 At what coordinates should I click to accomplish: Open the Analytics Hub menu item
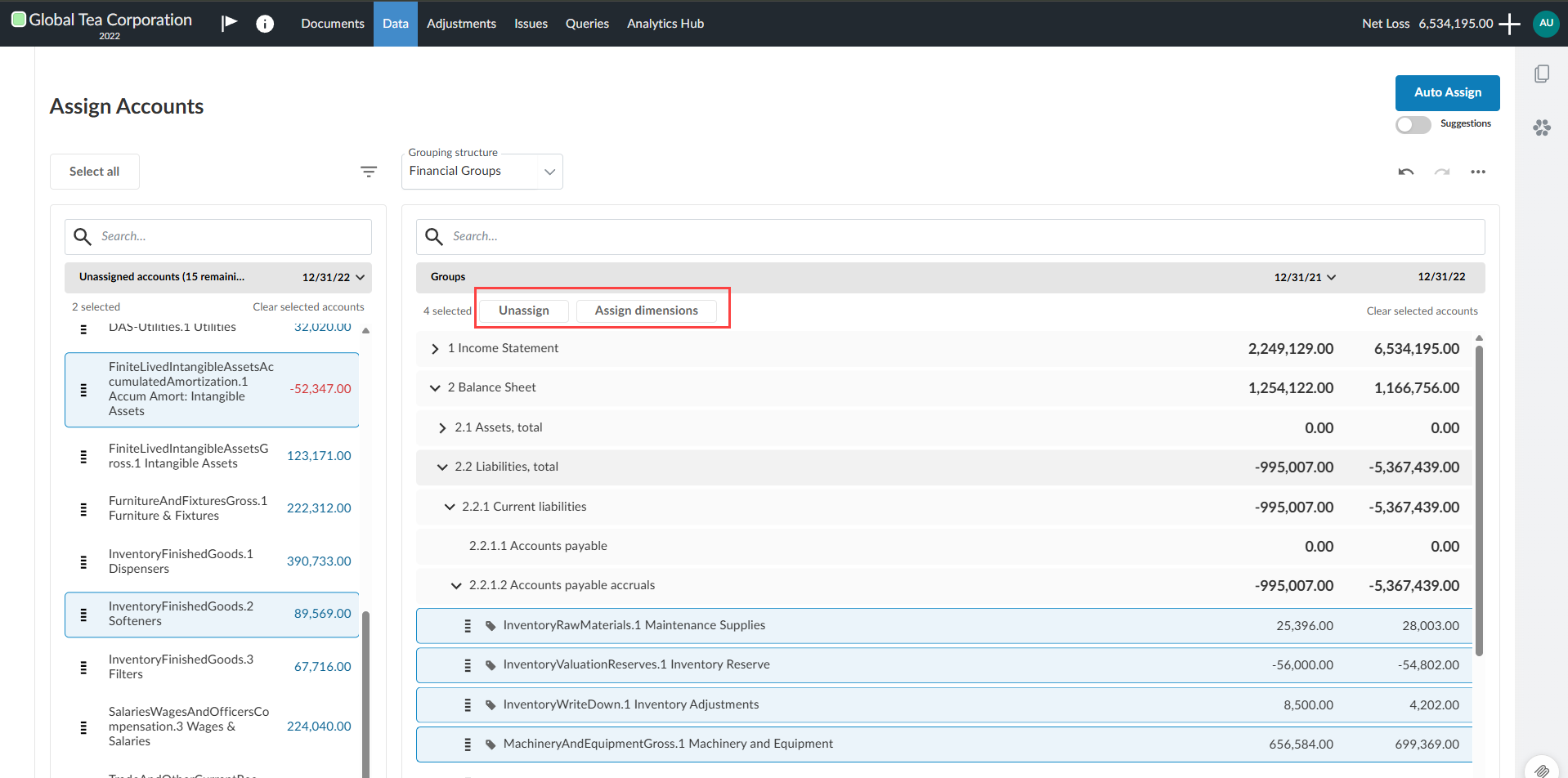pyautogui.click(x=664, y=23)
